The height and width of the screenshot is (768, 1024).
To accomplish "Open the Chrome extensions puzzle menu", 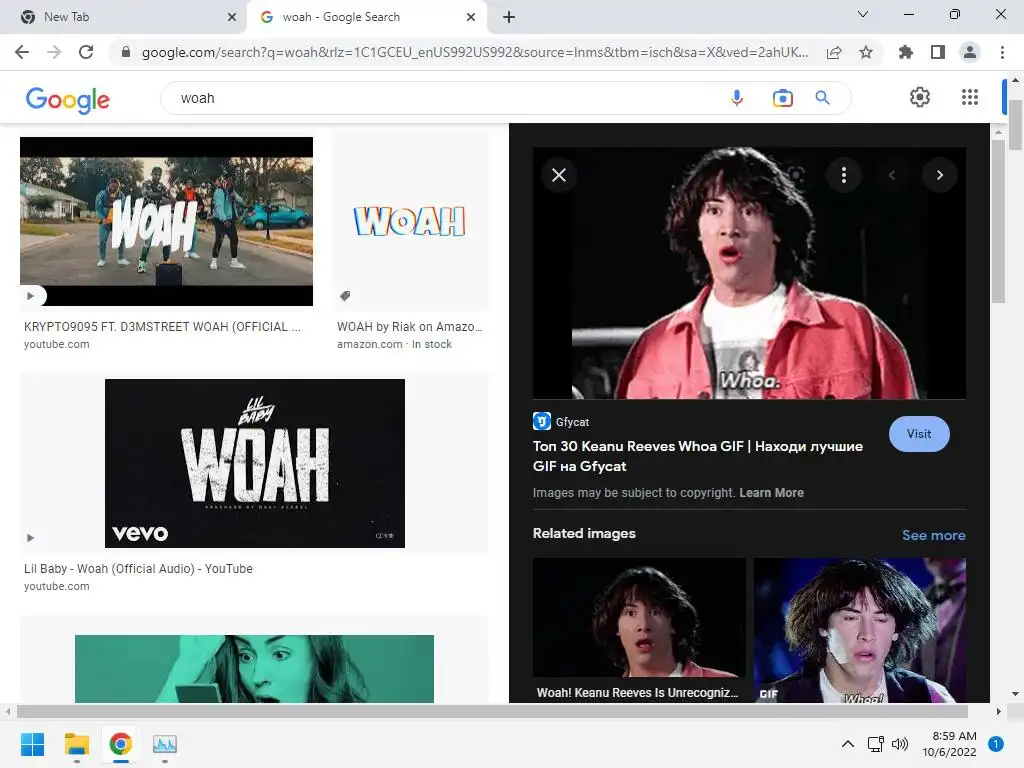I will click(x=906, y=52).
